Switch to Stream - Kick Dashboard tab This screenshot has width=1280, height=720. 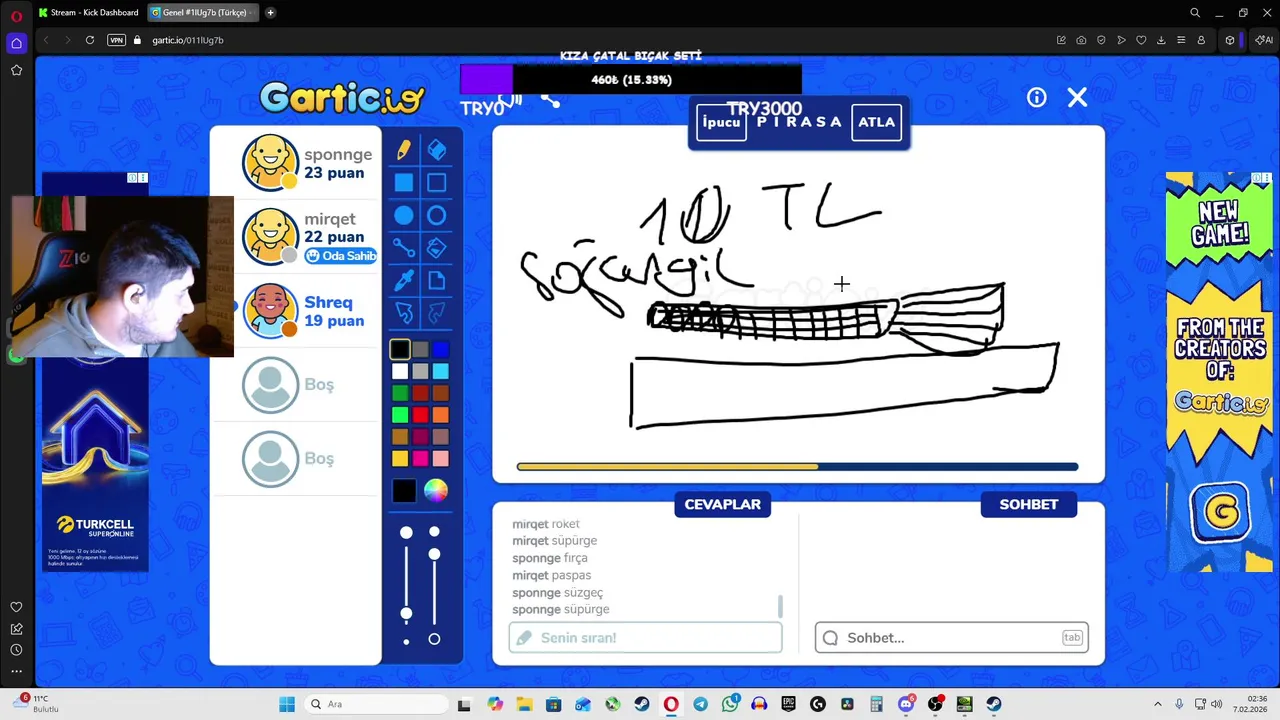pyautogui.click(x=88, y=13)
